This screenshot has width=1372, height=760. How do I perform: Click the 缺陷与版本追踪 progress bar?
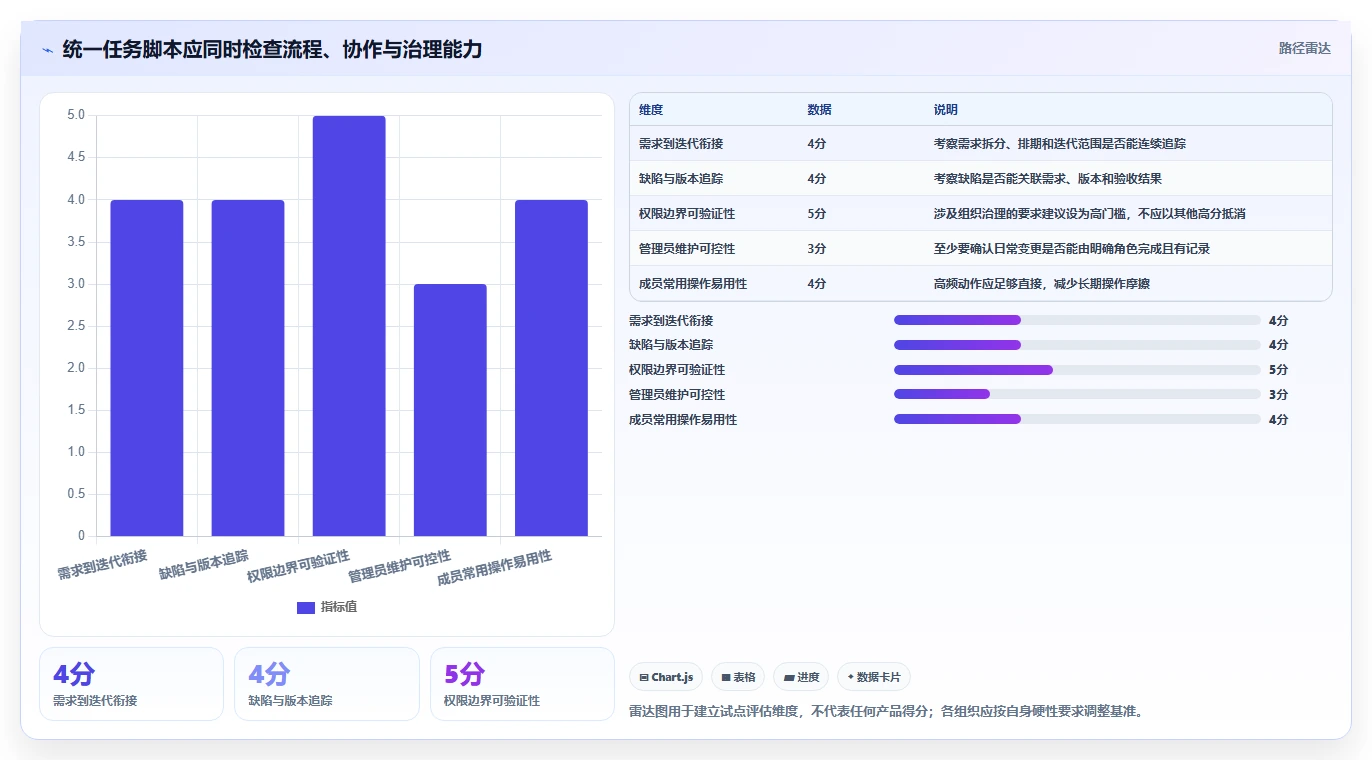[x=1077, y=345]
